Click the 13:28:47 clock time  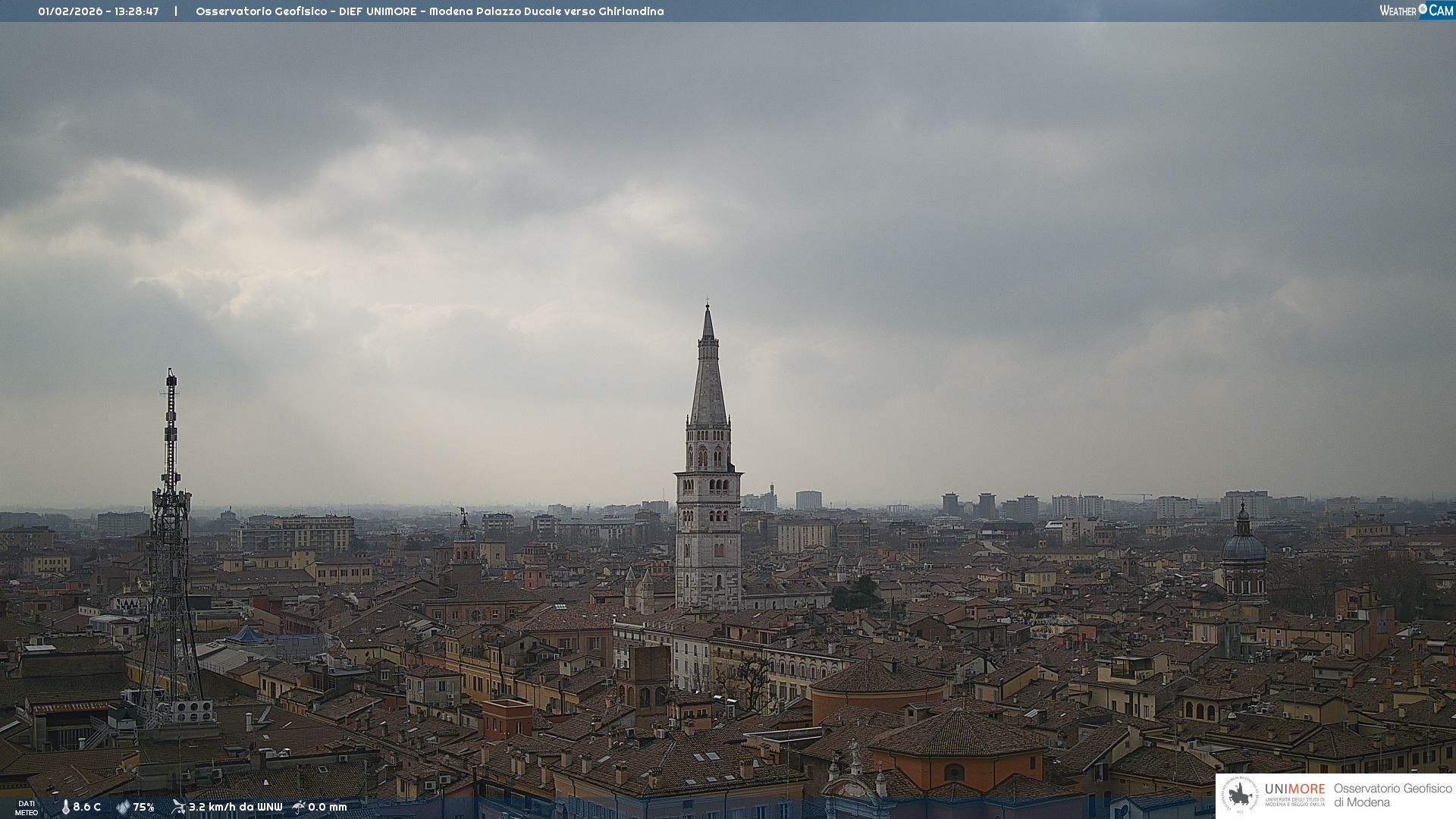coord(136,11)
